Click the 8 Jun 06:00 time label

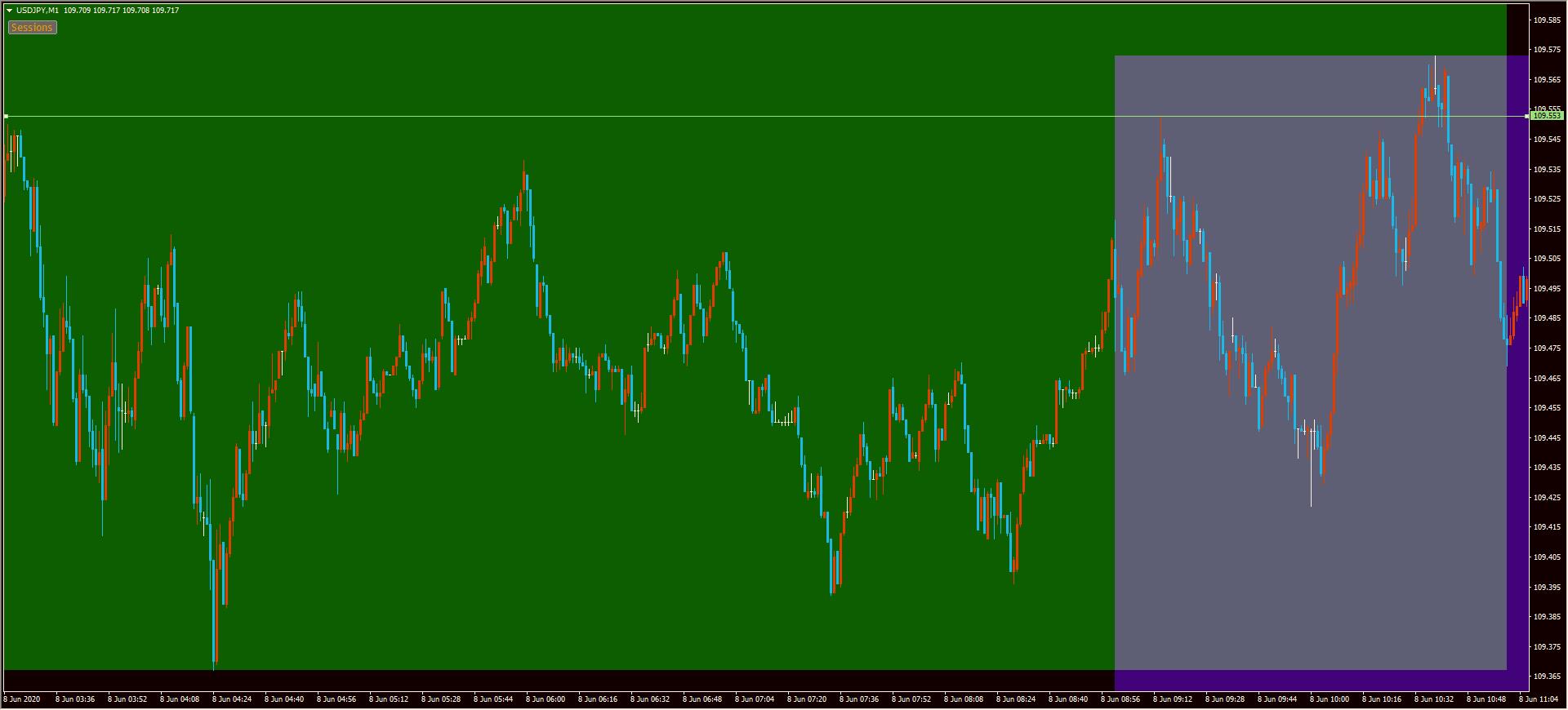[x=545, y=699]
